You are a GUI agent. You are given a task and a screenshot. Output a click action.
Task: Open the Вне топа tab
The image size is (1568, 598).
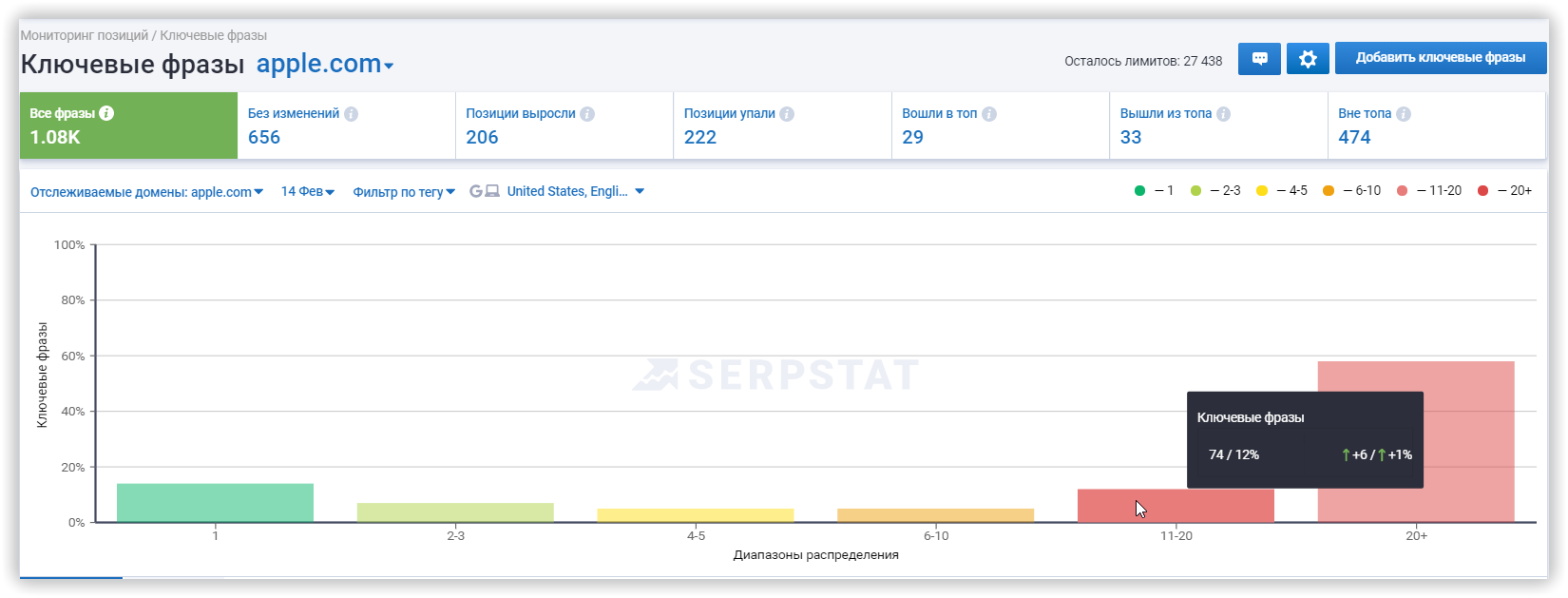(1437, 125)
